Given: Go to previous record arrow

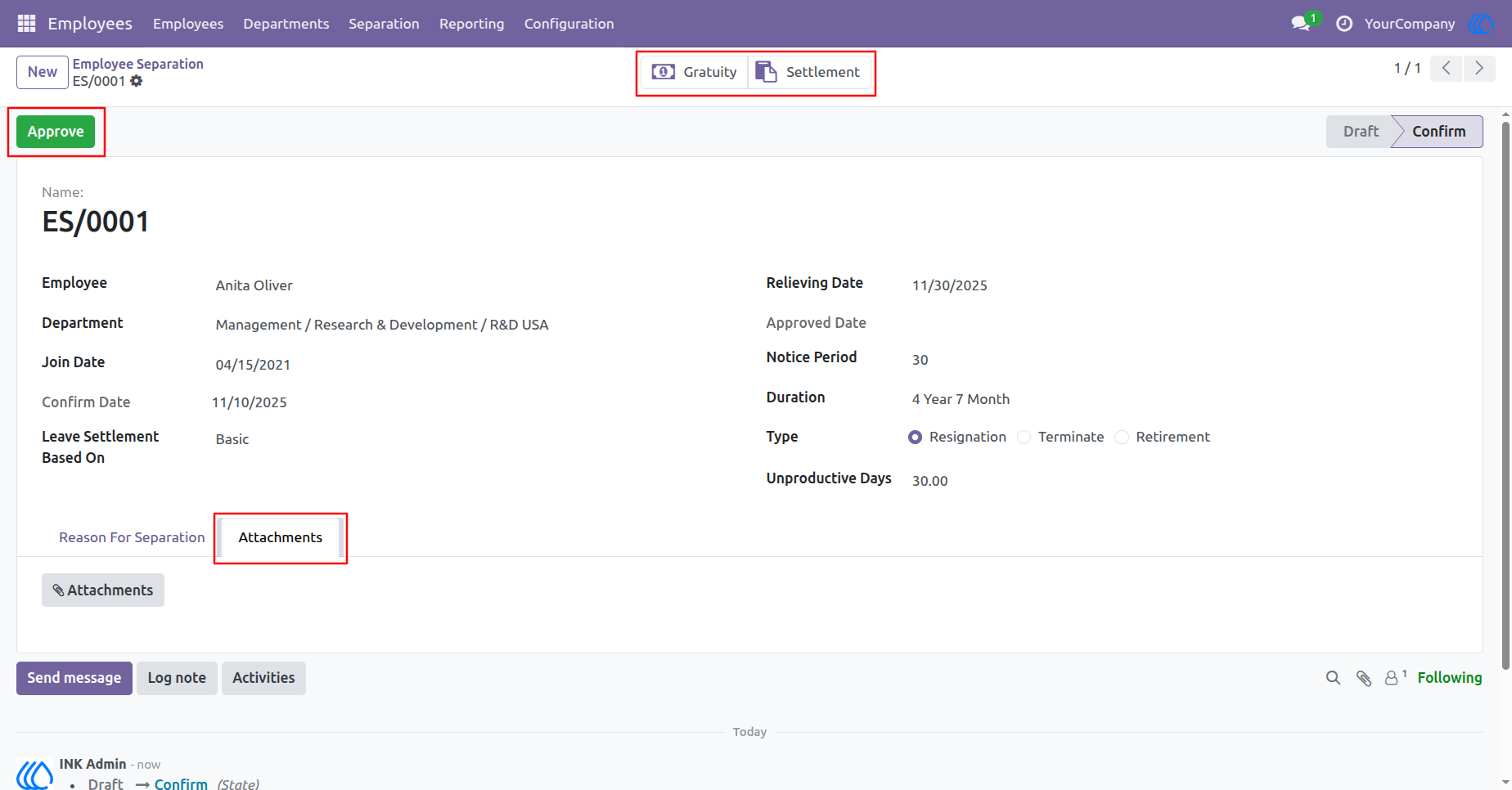Looking at the screenshot, I should (1447, 69).
